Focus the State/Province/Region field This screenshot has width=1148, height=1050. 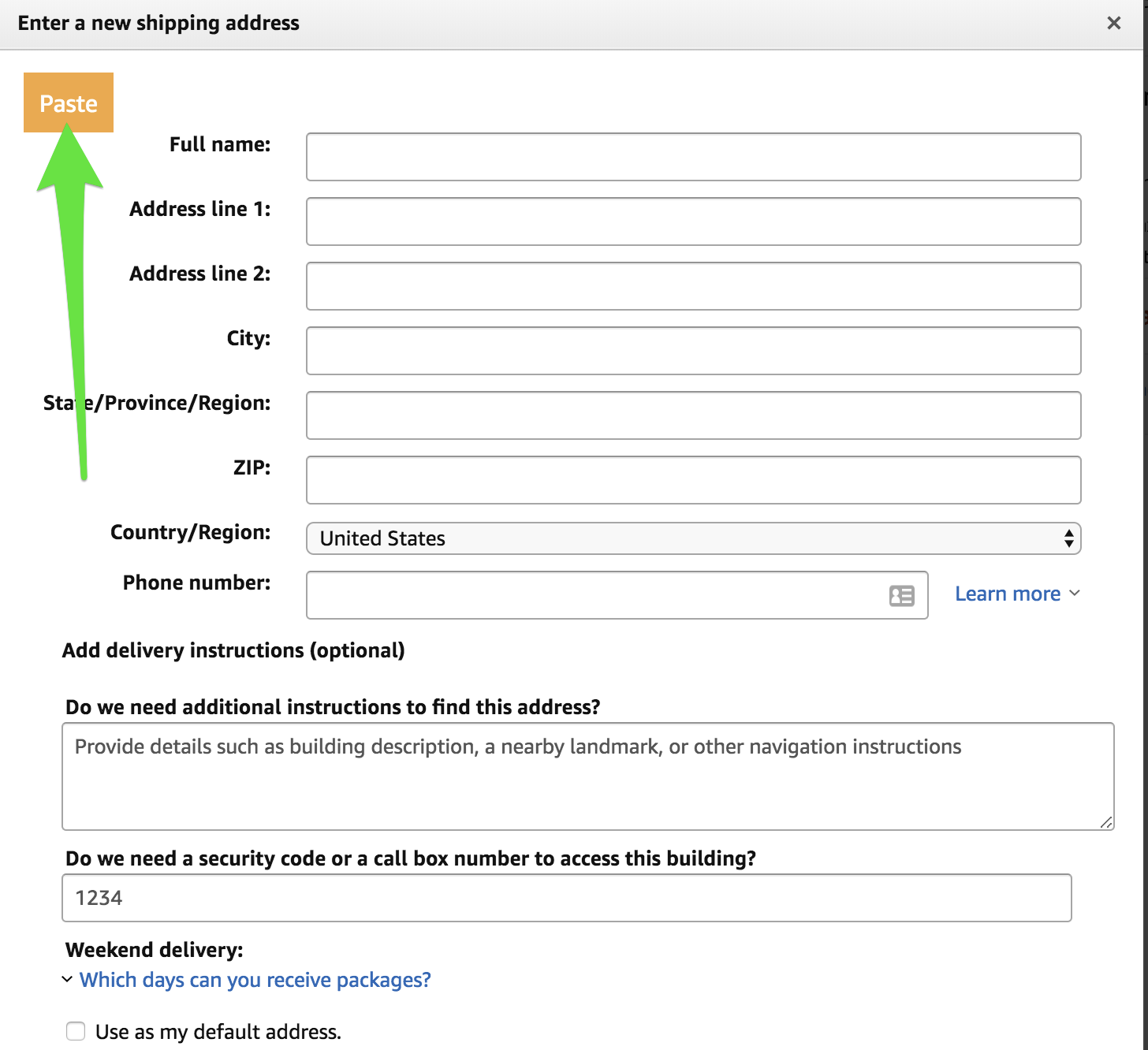[693, 415]
